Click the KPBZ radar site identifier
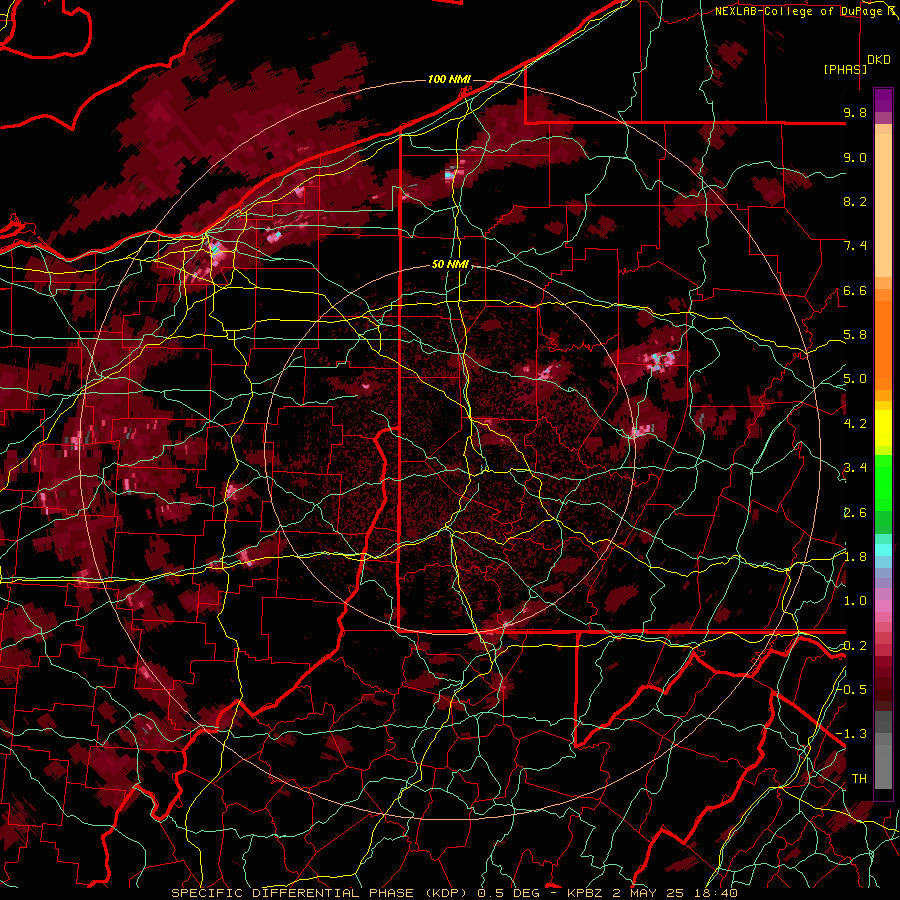900x900 pixels. 585,893
